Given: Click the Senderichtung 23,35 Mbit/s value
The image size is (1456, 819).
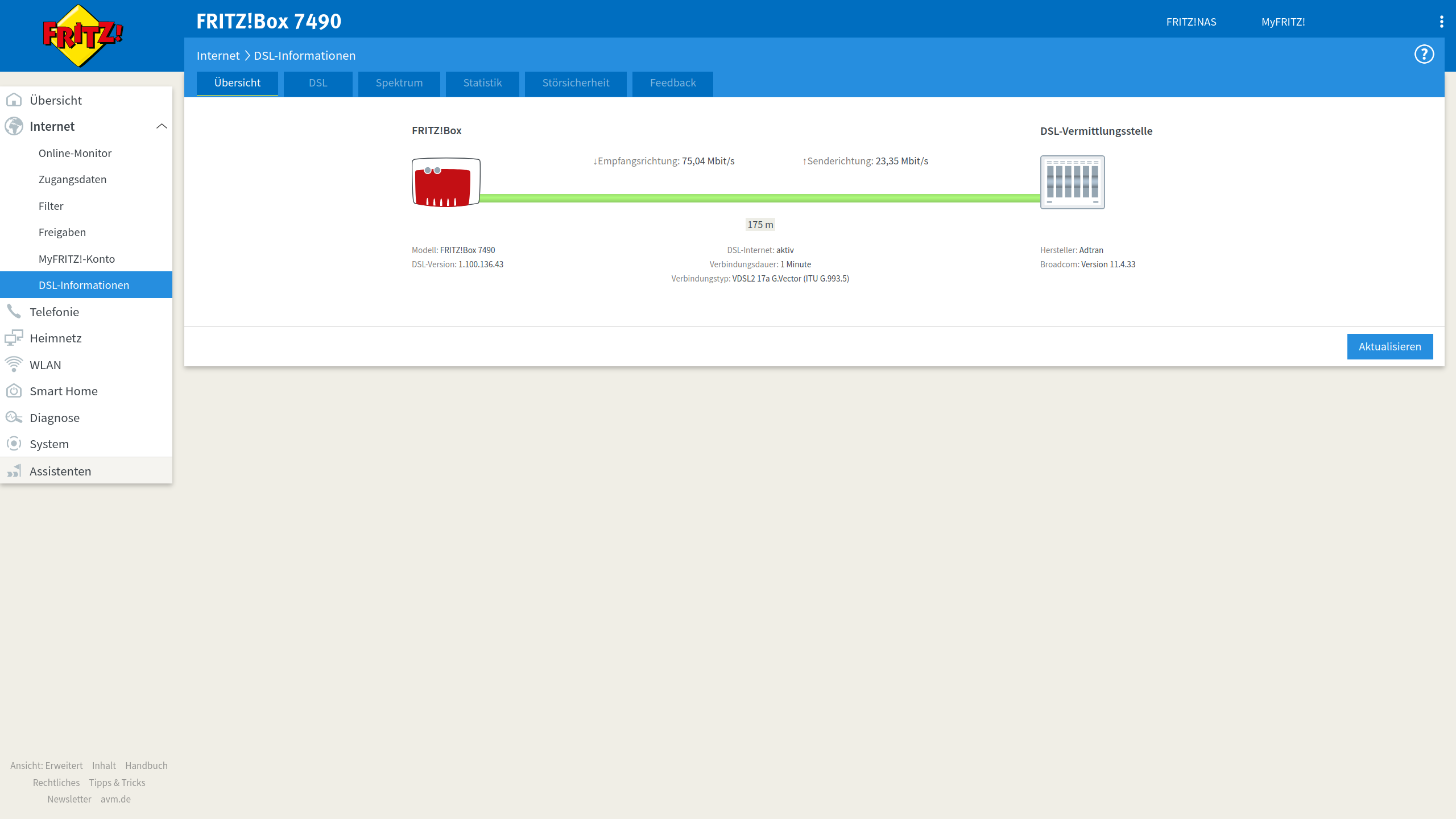Looking at the screenshot, I should pos(902,161).
